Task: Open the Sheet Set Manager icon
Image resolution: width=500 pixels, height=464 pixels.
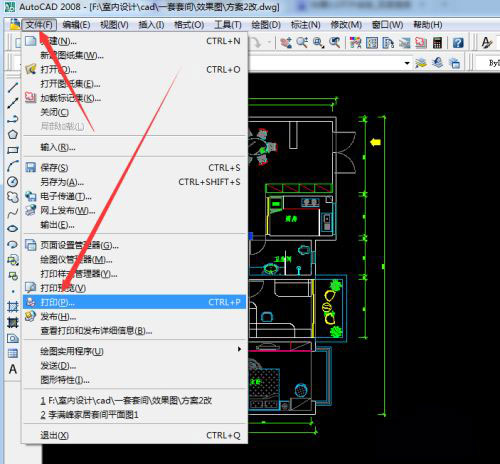Action: (x=404, y=43)
